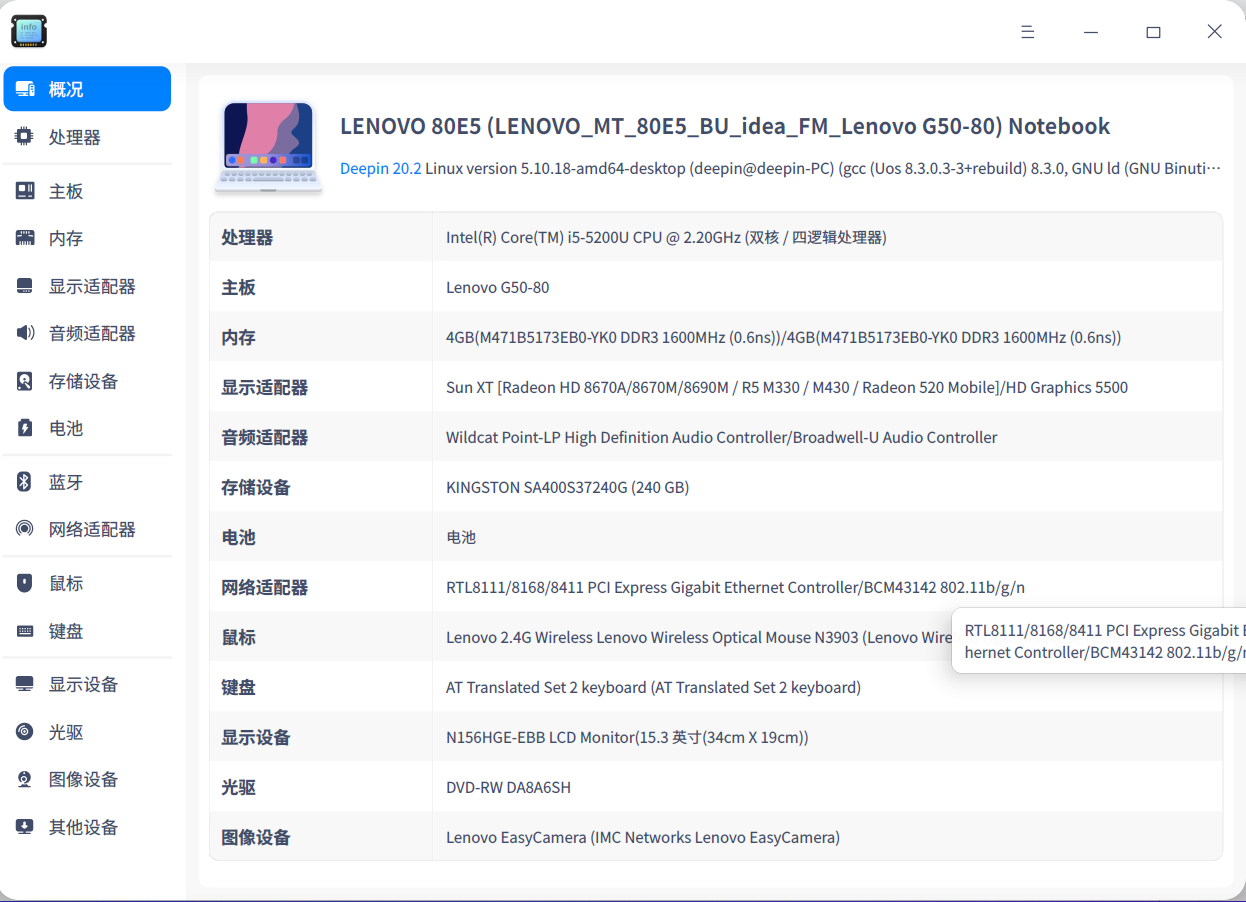This screenshot has height=902, width=1246.
Task: Select the 蓝牙 sidebar label
Action: point(66,482)
